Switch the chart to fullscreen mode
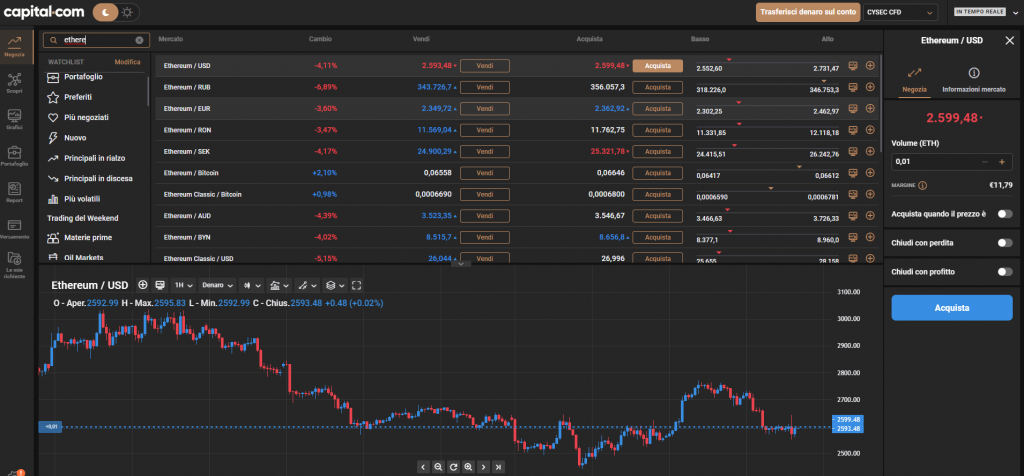Screen dimensions: 1024x476 pos(357,285)
